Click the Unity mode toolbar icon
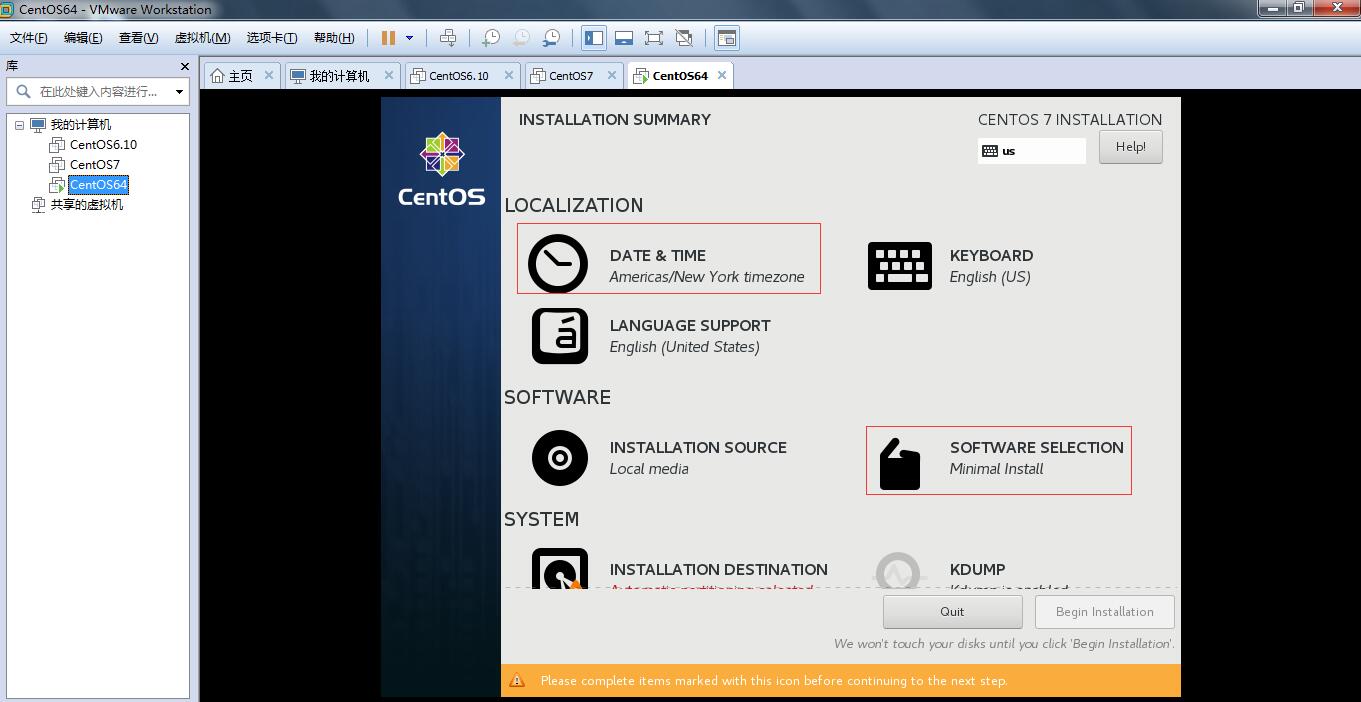The image size is (1361, 702). (x=684, y=38)
